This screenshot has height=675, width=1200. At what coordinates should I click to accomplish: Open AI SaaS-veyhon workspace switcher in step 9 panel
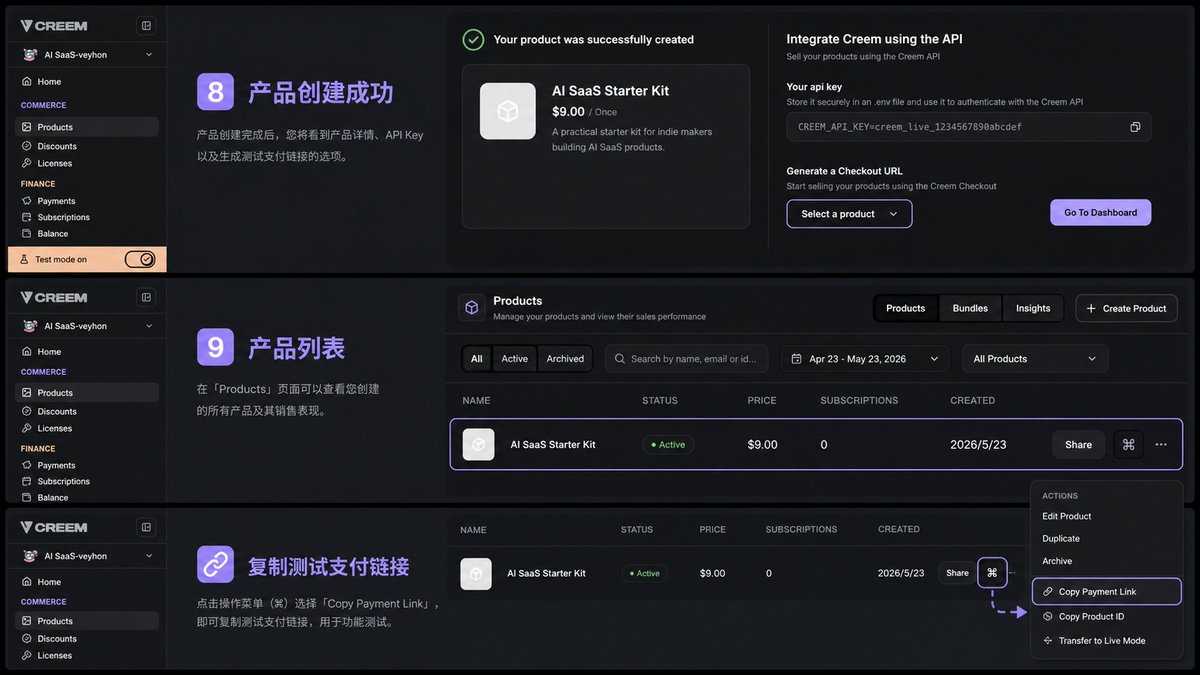click(88, 326)
